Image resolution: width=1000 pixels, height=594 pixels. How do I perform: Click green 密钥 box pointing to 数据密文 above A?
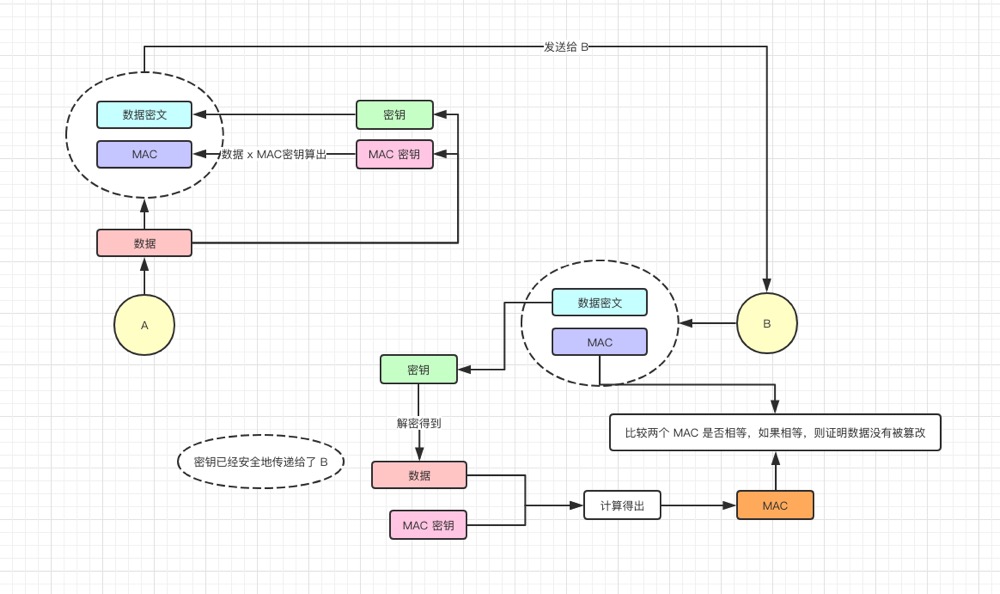click(394, 115)
